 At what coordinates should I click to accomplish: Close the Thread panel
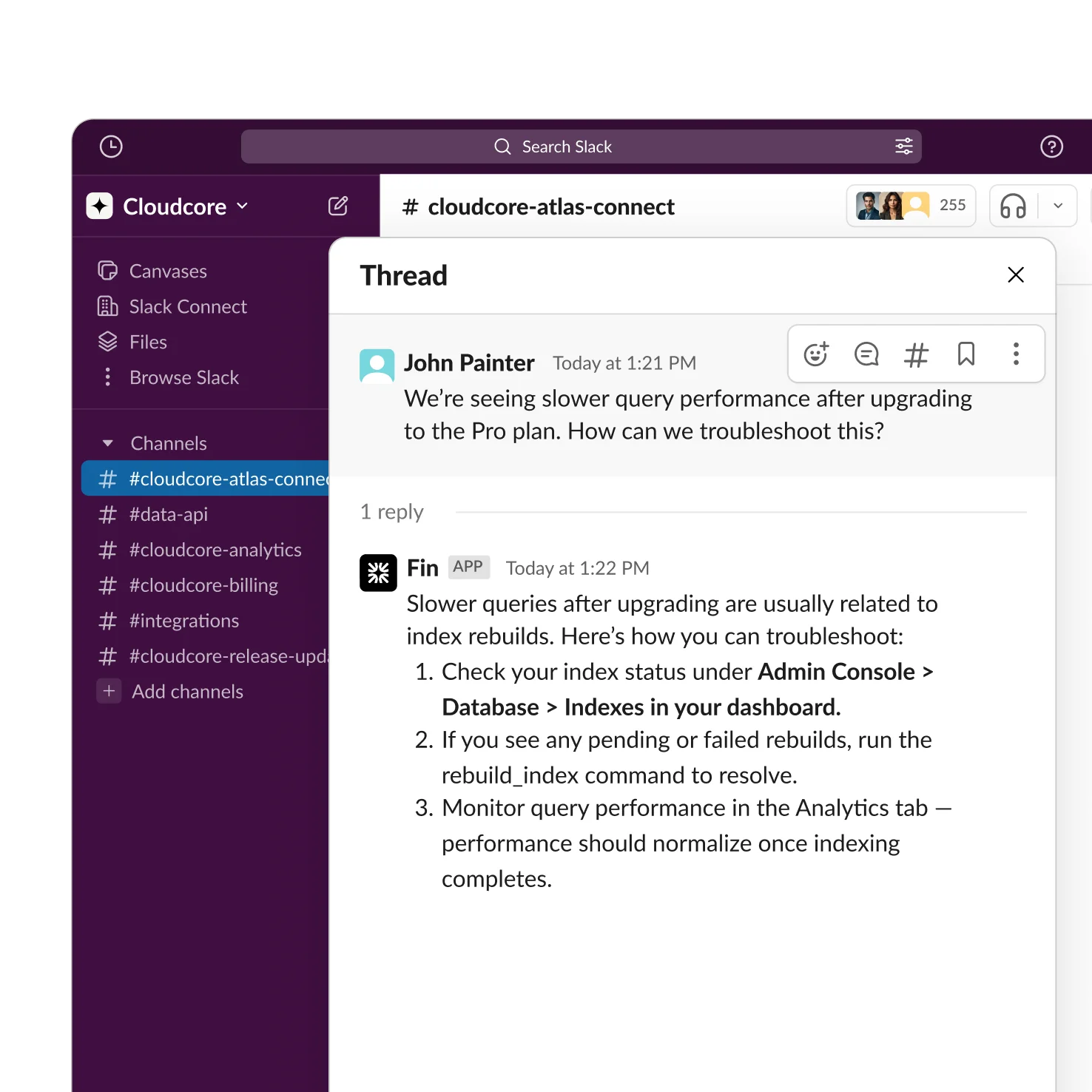[1016, 275]
